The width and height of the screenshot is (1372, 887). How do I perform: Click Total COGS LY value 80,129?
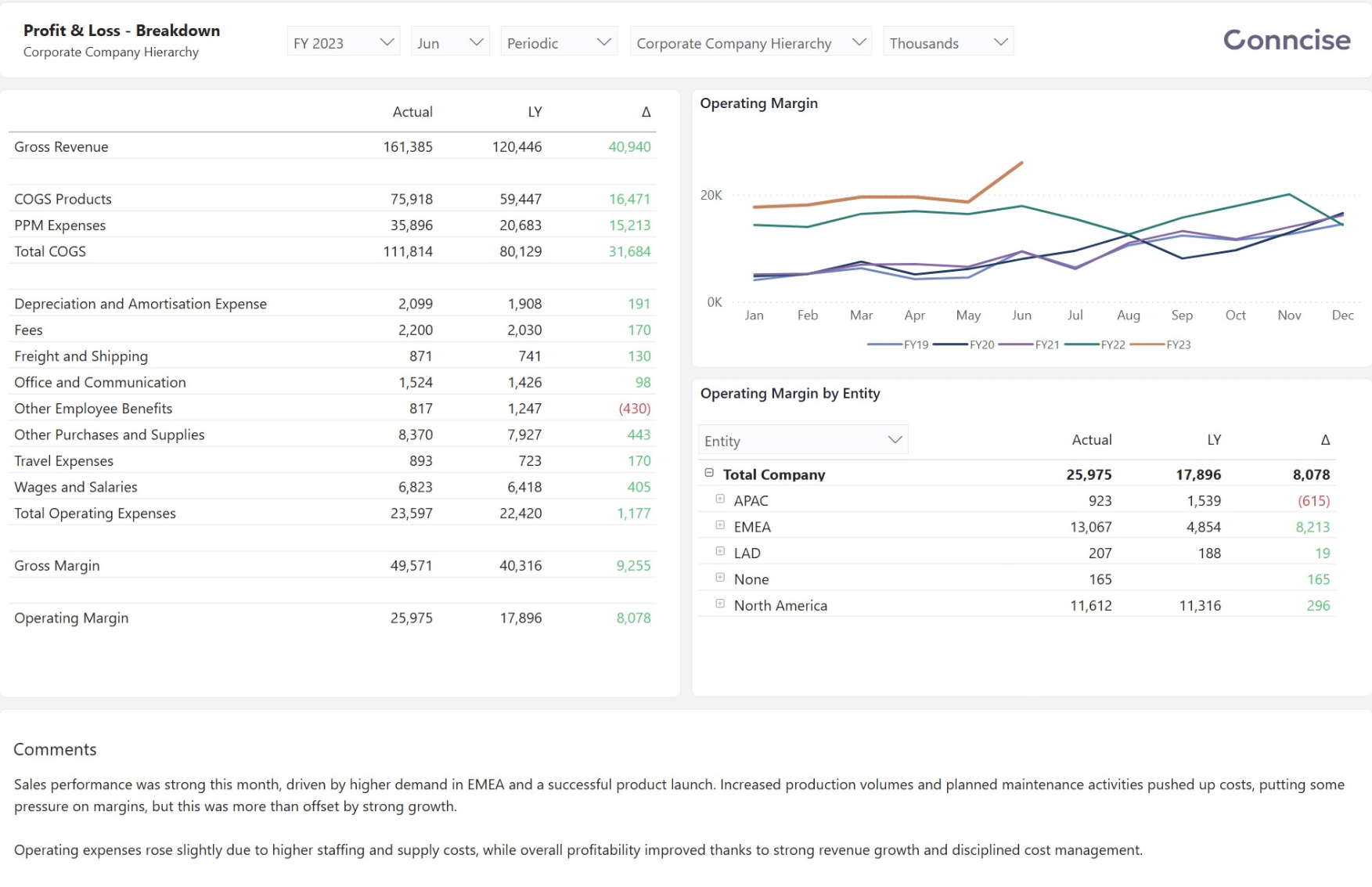[520, 251]
